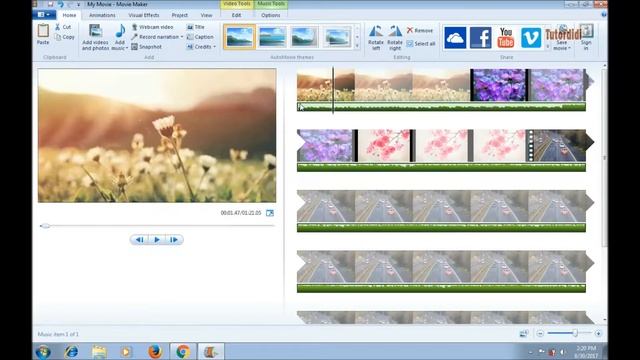This screenshot has width=640, height=360.
Task: Share to OneDrive cloud icon
Action: coord(455,38)
